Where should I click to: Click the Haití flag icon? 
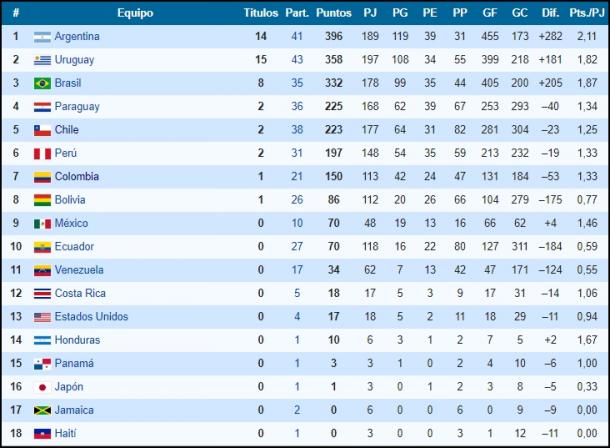coord(42,434)
